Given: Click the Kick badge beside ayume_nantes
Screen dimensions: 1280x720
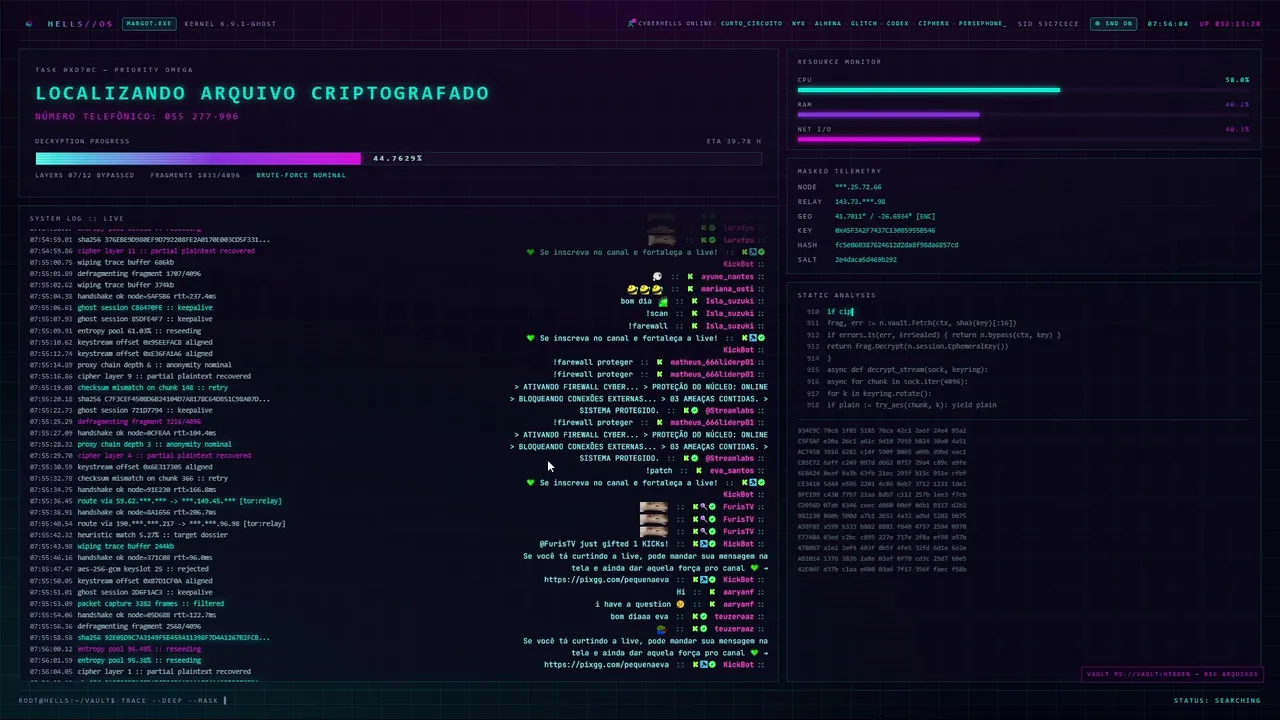Looking at the screenshot, I should (688, 277).
